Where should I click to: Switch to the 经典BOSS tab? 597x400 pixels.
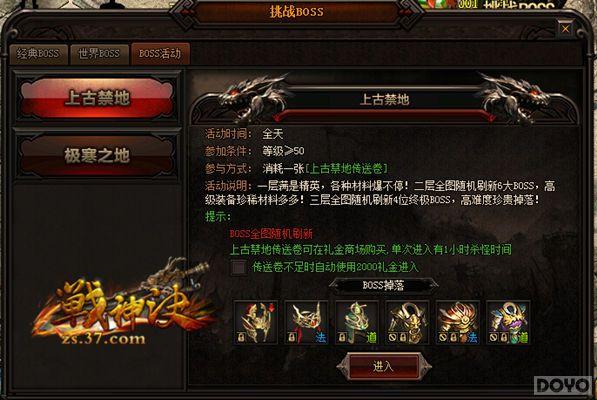click(38, 54)
